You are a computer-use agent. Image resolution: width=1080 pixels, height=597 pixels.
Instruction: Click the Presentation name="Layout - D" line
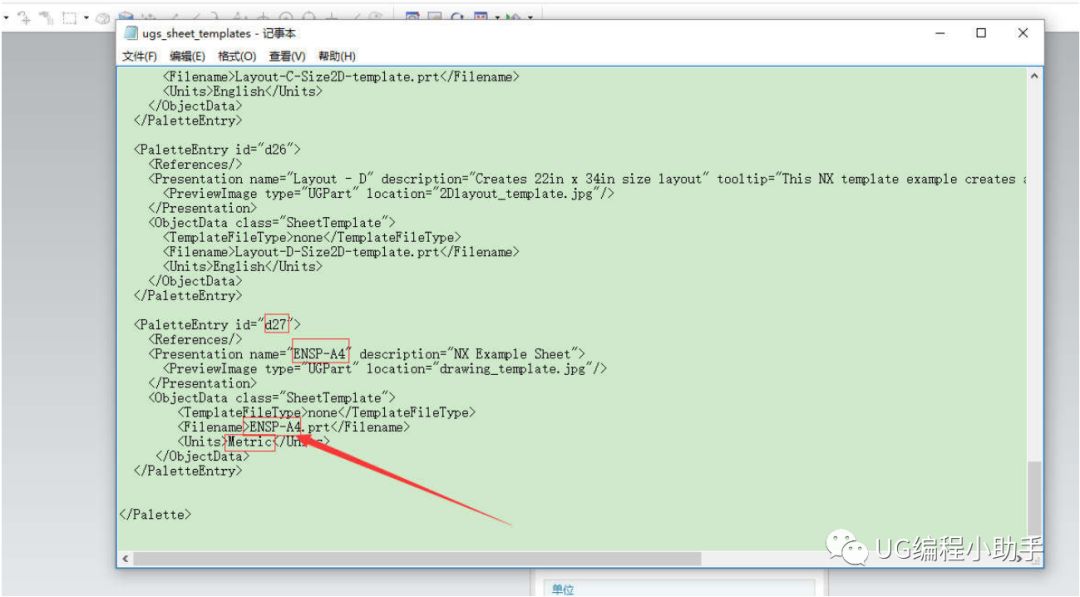pos(588,179)
